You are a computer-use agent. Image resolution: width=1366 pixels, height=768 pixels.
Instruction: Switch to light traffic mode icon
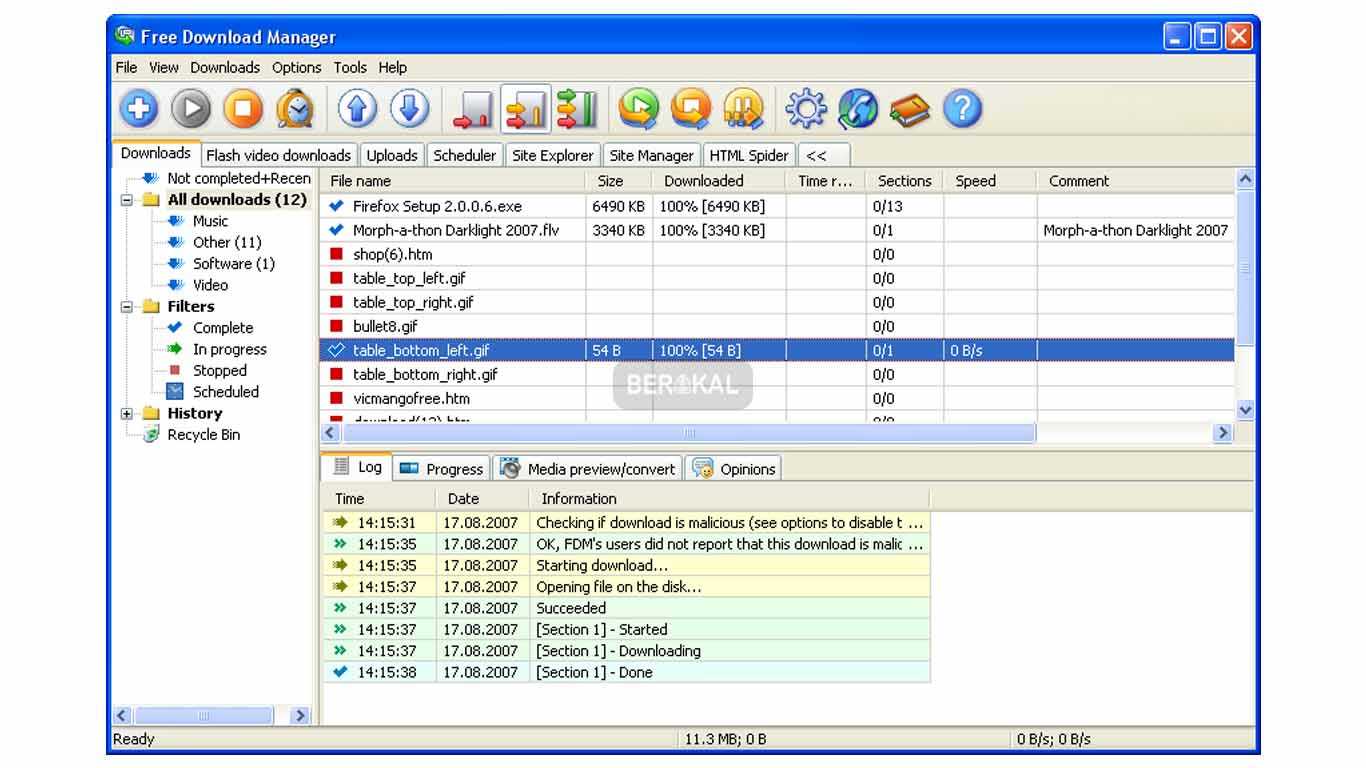tap(473, 108)
